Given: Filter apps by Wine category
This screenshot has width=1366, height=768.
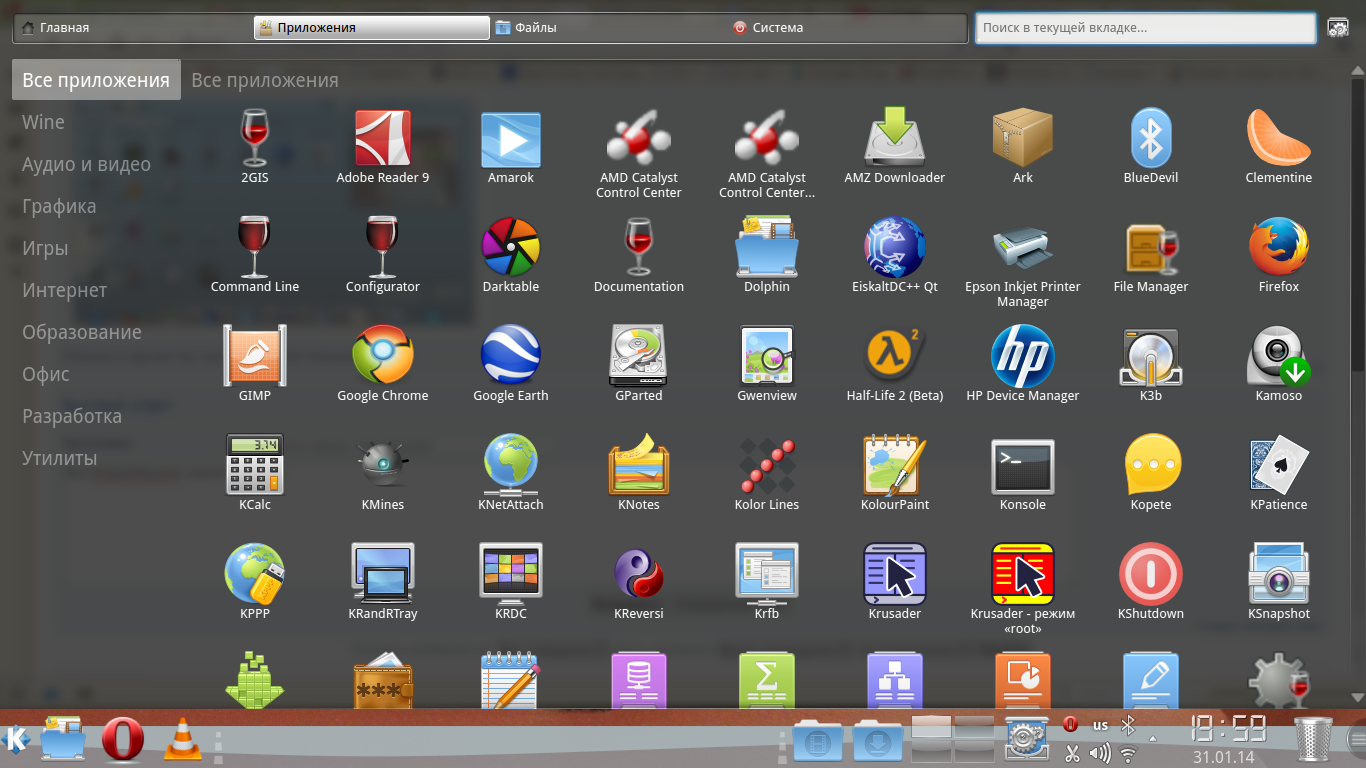Looking at the screenshot, I should click(x=44, y=123).
